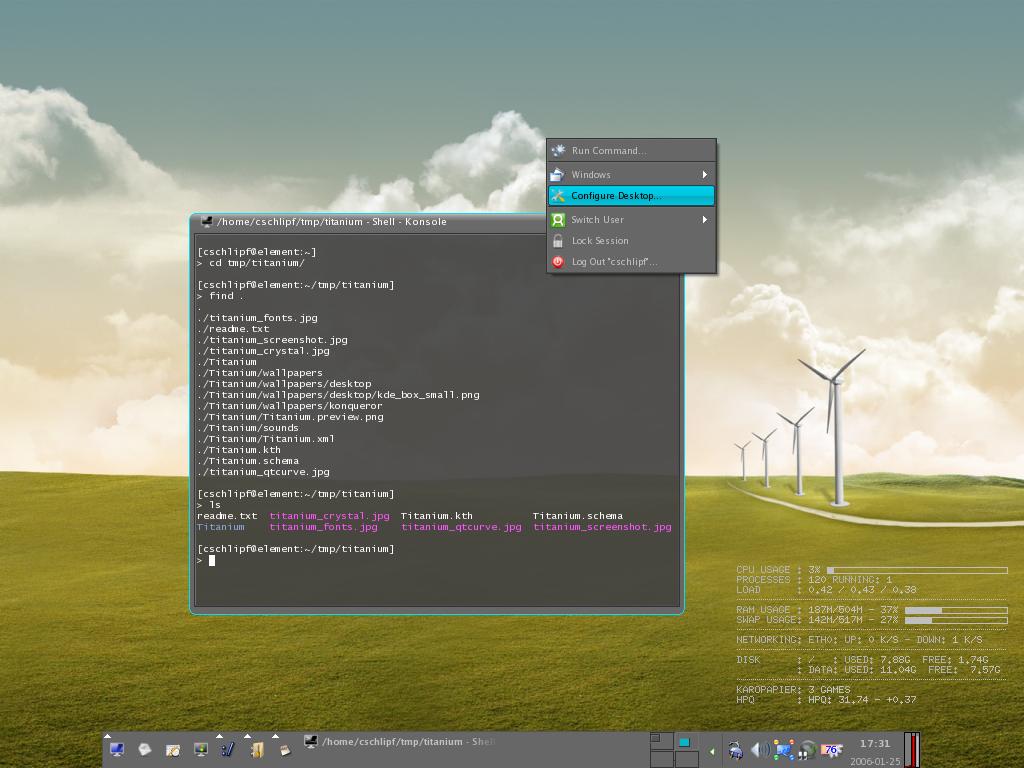Click the NETWORKING ETH0 status line
Viewport: 1024px width, 768px height.
pyautogui.click(x=859, y=640)
